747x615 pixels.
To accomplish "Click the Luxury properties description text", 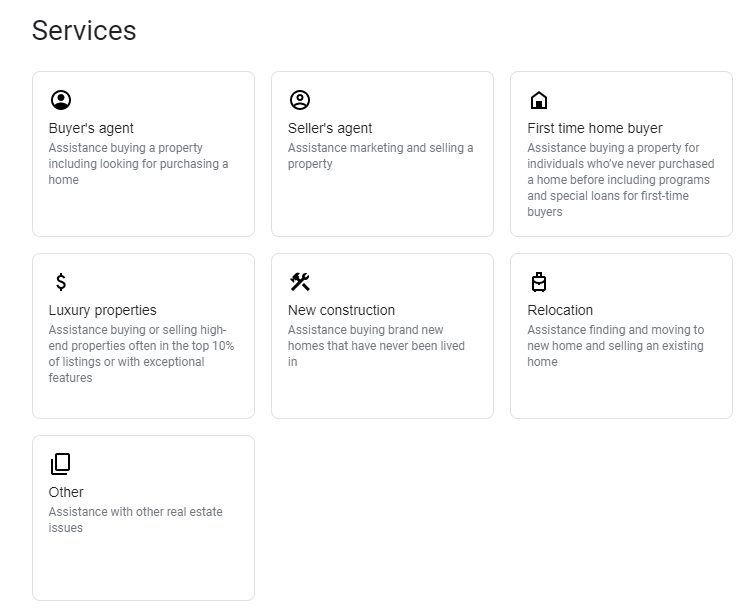I will pos(141,354).
